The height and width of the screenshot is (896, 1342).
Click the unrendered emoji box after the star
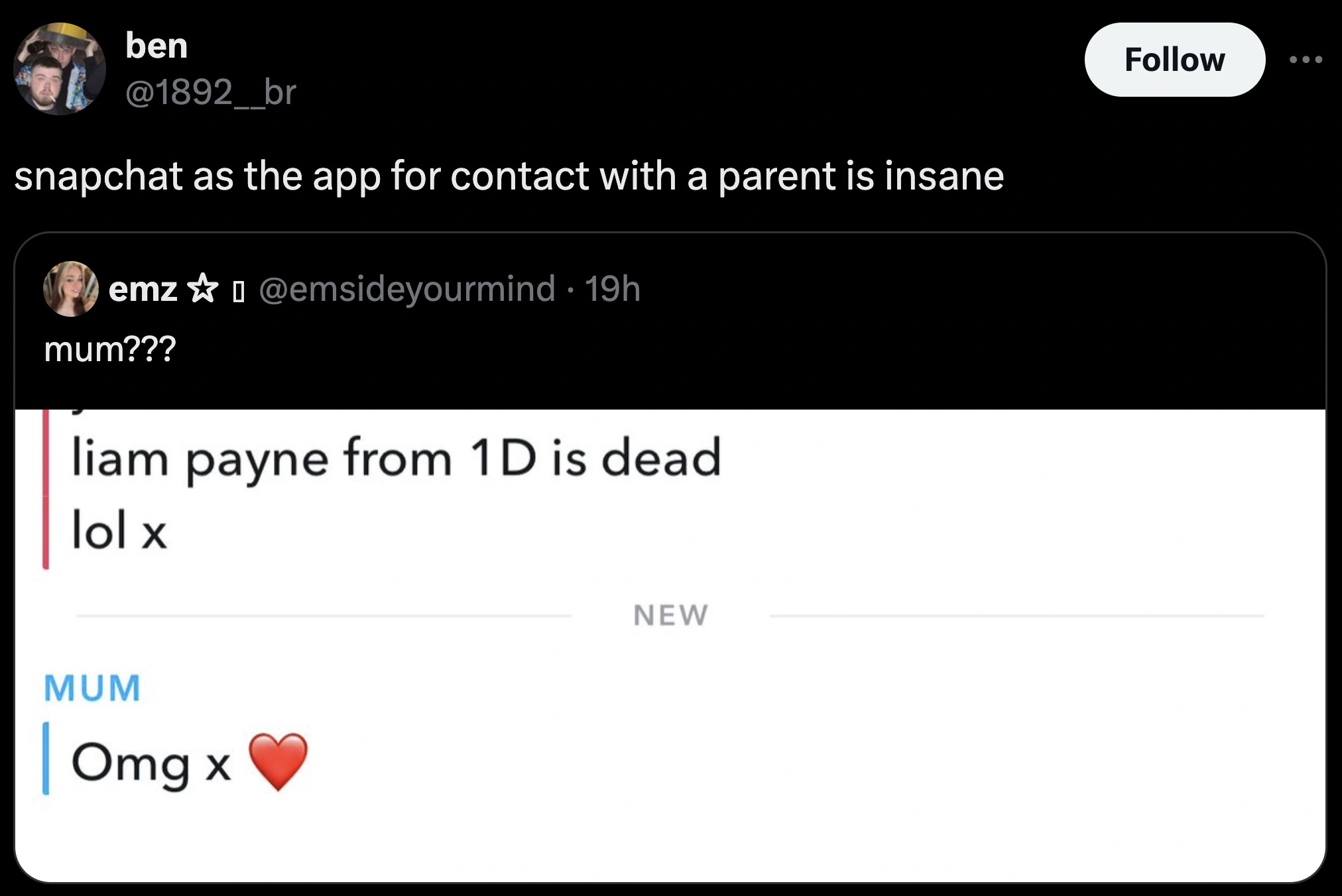pos(239,291)
